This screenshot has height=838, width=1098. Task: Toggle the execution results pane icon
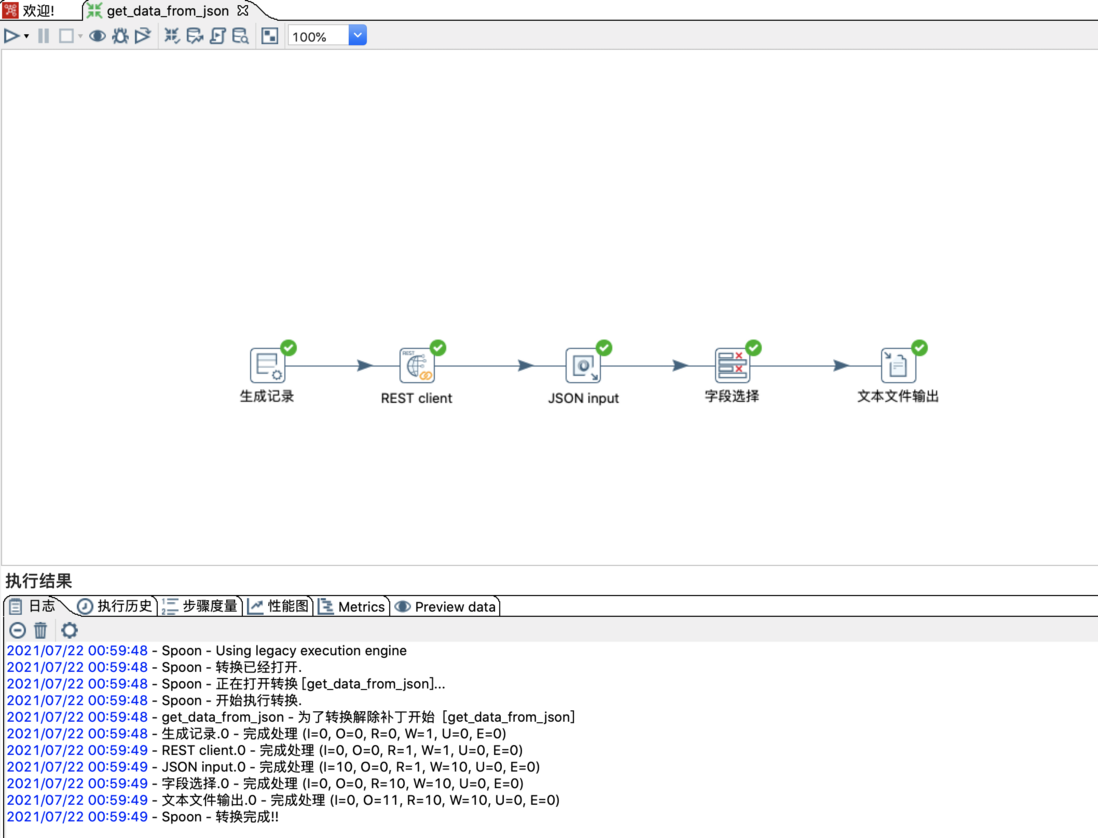[x=270, y=36]
